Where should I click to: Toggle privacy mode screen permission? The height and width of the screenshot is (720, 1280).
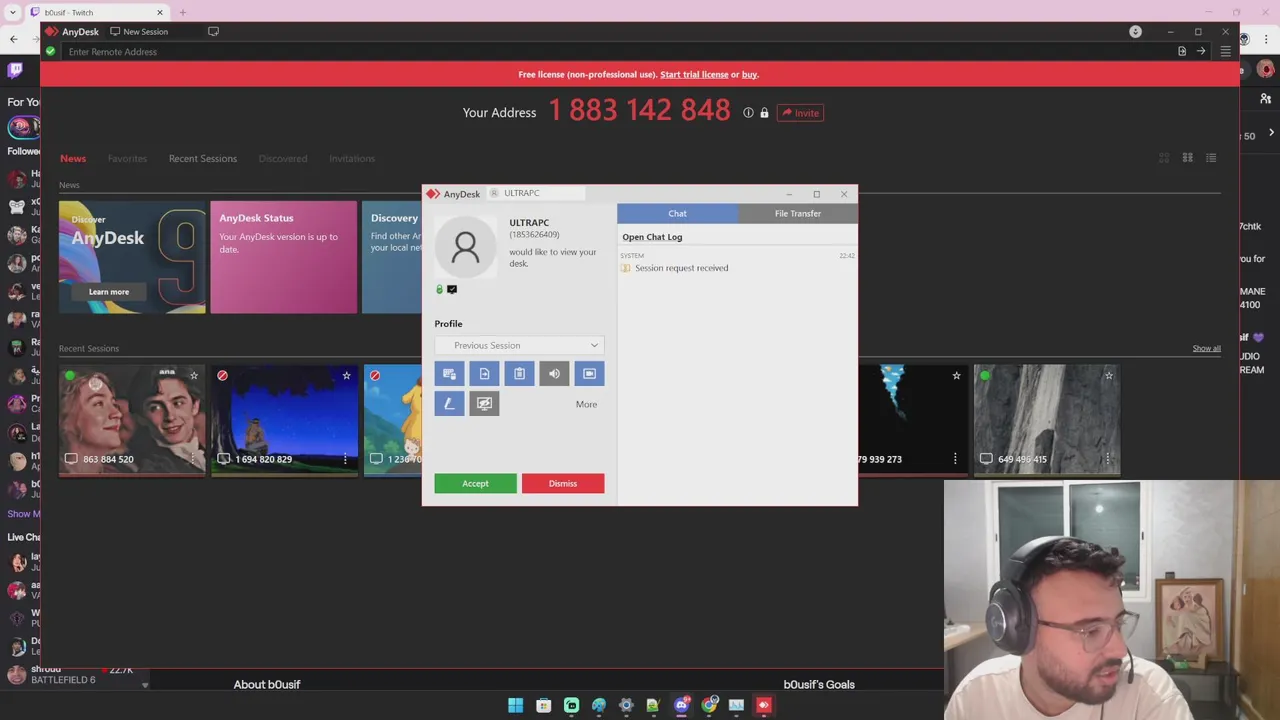point(484,403)
